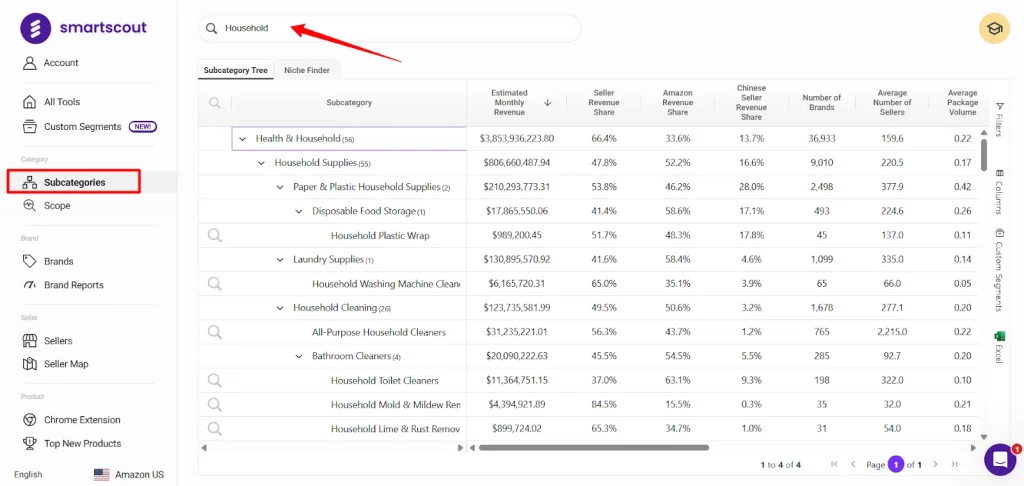Click the smartscout logo
The height and width of the screenshot is (486, 1024).
click(x=84, y=28)
